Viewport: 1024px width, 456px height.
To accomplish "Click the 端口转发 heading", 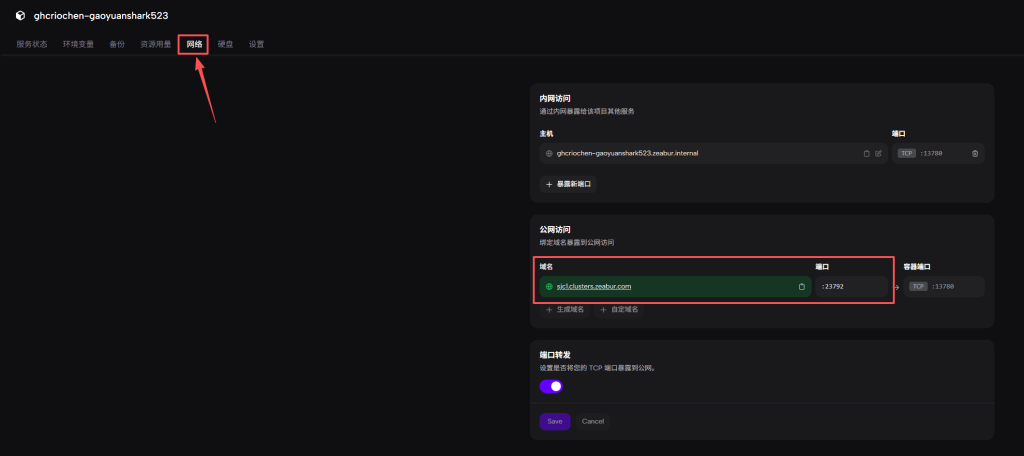I will 555,355.
